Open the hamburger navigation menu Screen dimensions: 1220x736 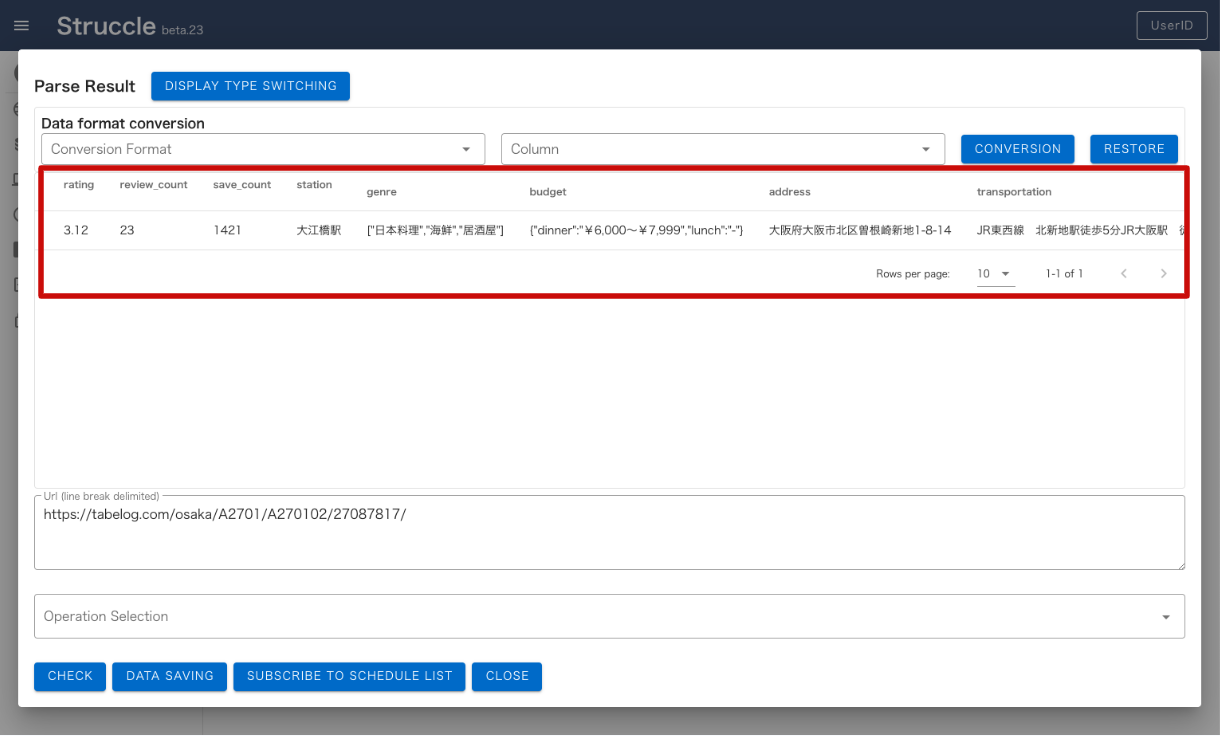pyautogui.click(x=21, y=25)
